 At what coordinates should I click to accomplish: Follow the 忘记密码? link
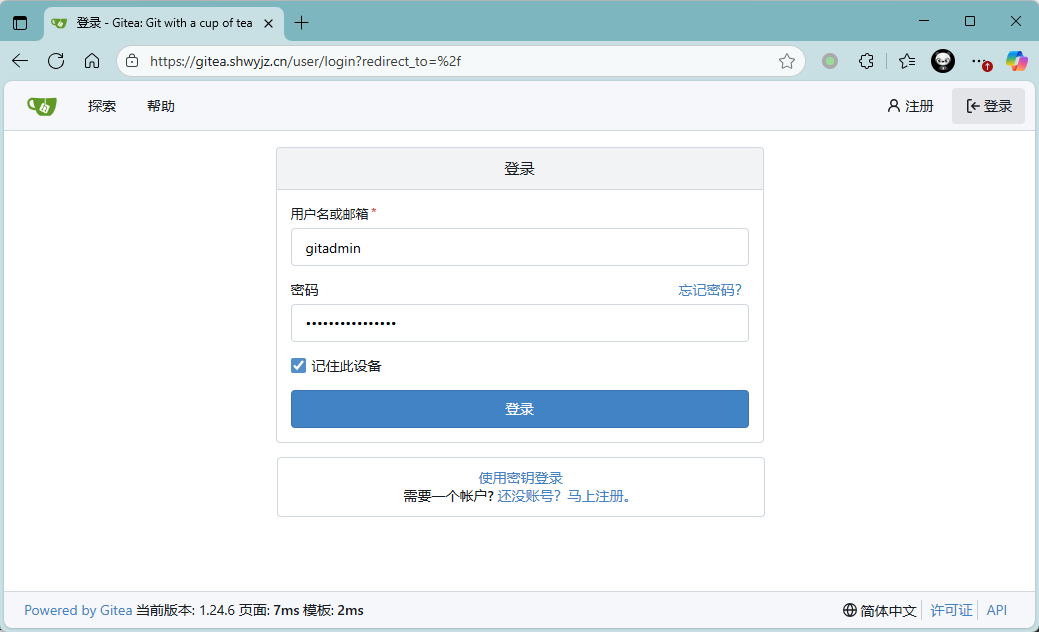coord(710,290)
